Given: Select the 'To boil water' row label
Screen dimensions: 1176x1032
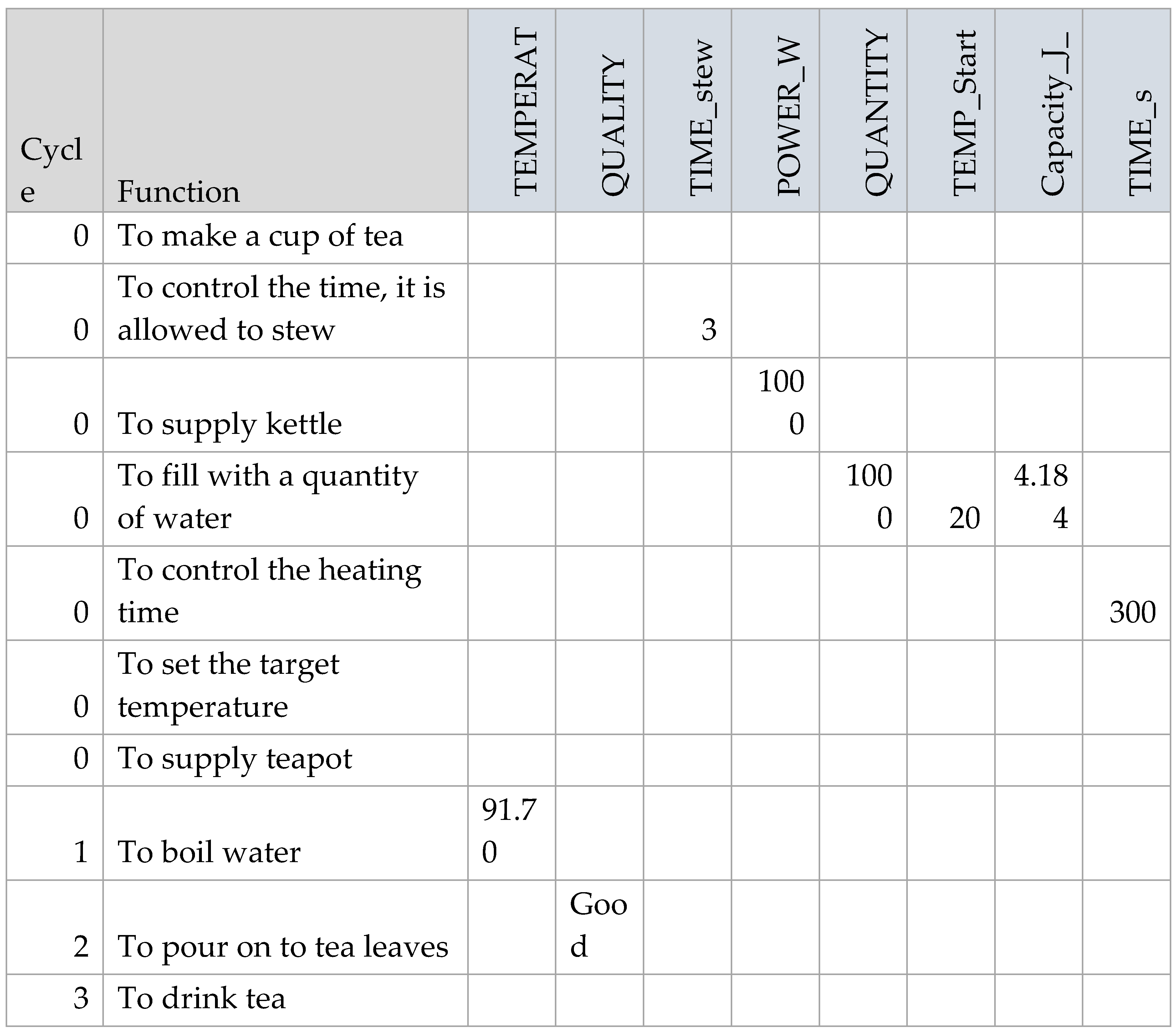Looking at the screenshot, I should [x=209, y=852].
